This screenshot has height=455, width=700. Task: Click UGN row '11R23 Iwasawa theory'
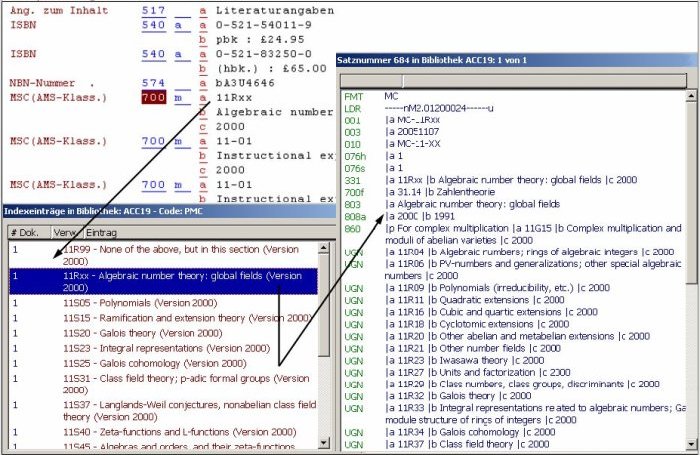(513, 360)
